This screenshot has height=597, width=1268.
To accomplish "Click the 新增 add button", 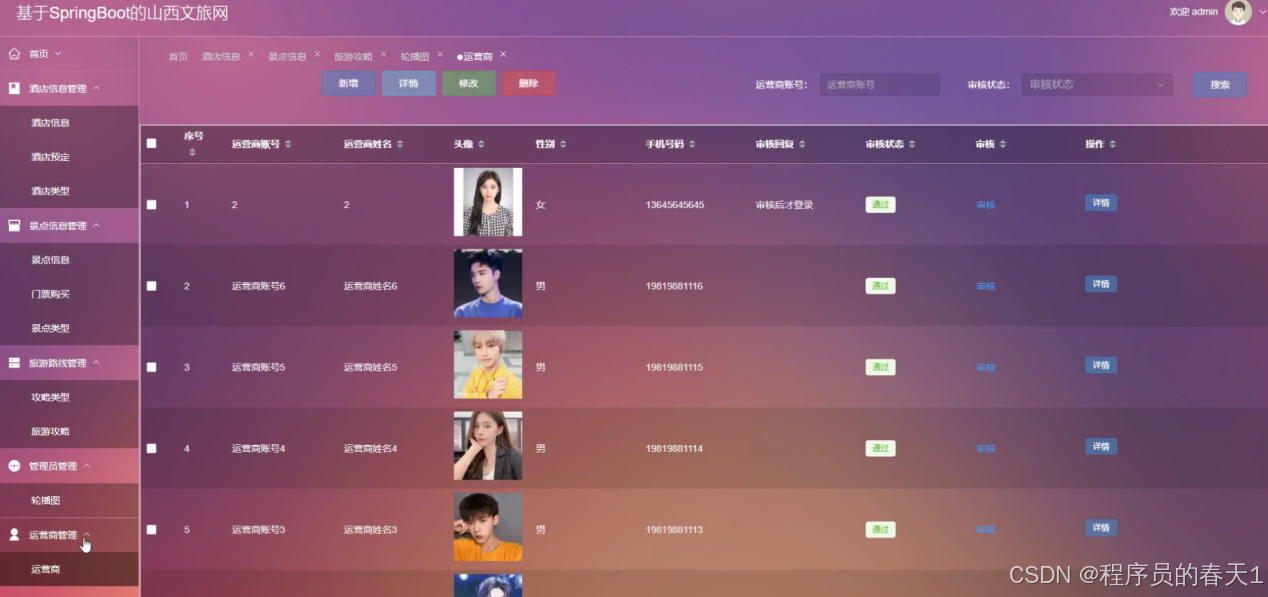I will (348, 84).
